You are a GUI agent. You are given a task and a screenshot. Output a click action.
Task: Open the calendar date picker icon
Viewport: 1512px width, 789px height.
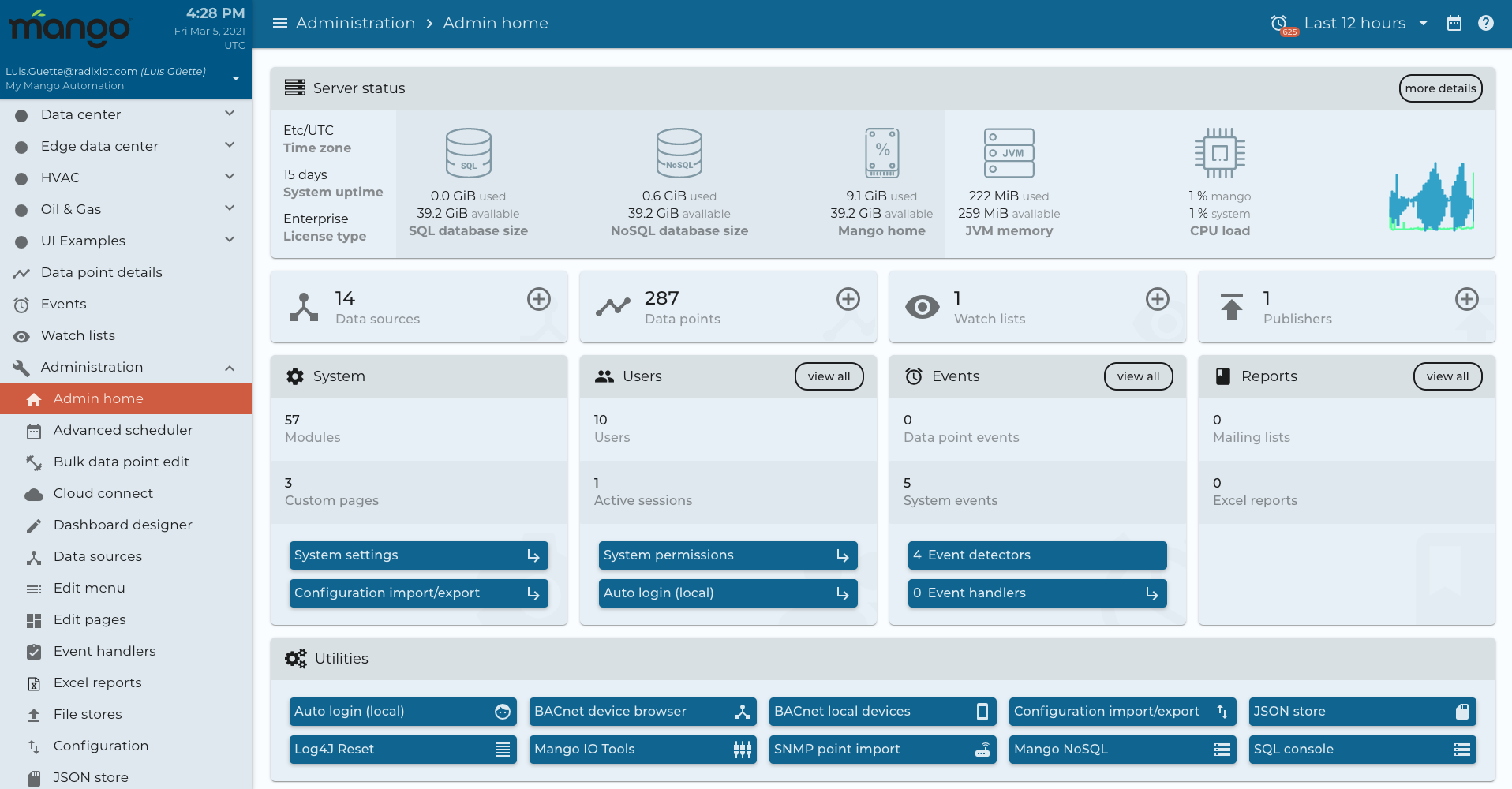click(x=1454, y=23)
